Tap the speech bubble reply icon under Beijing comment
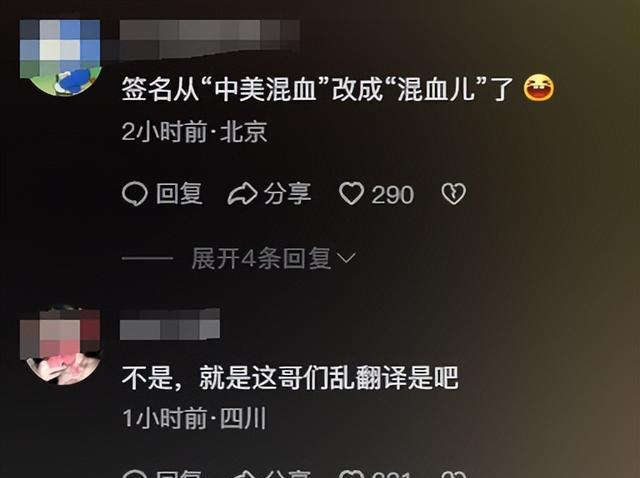The height and width of the screenshot is (478, 640). pyautogui.click(x=134, y=193)
